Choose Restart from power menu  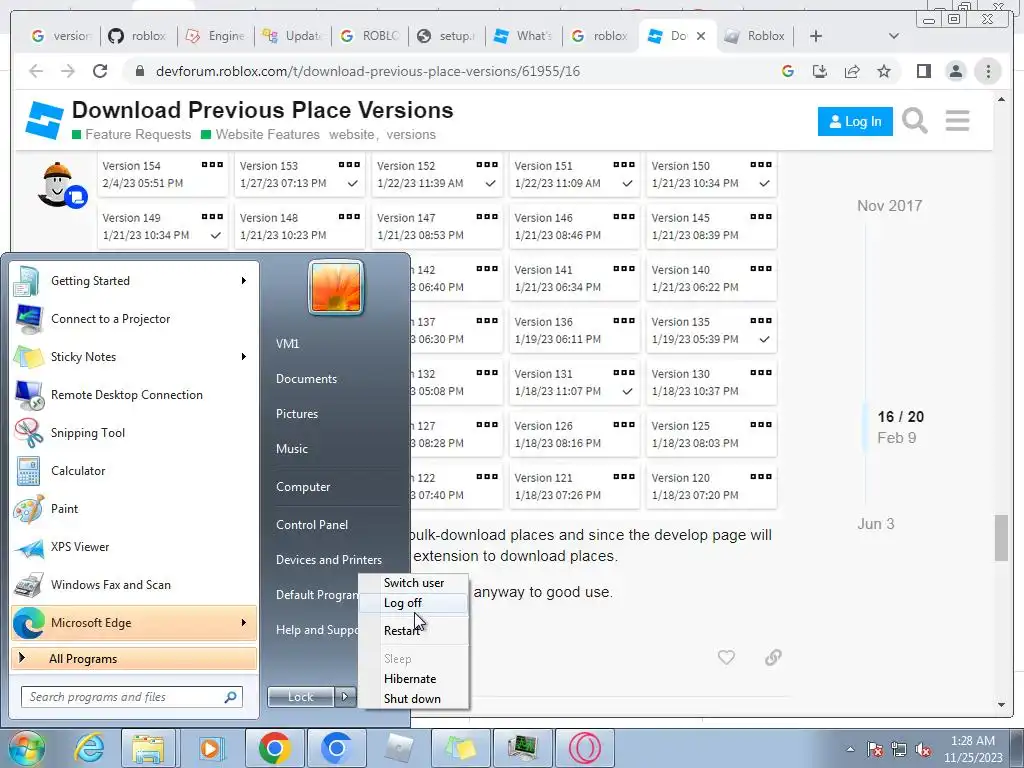[x=413, y=631]
